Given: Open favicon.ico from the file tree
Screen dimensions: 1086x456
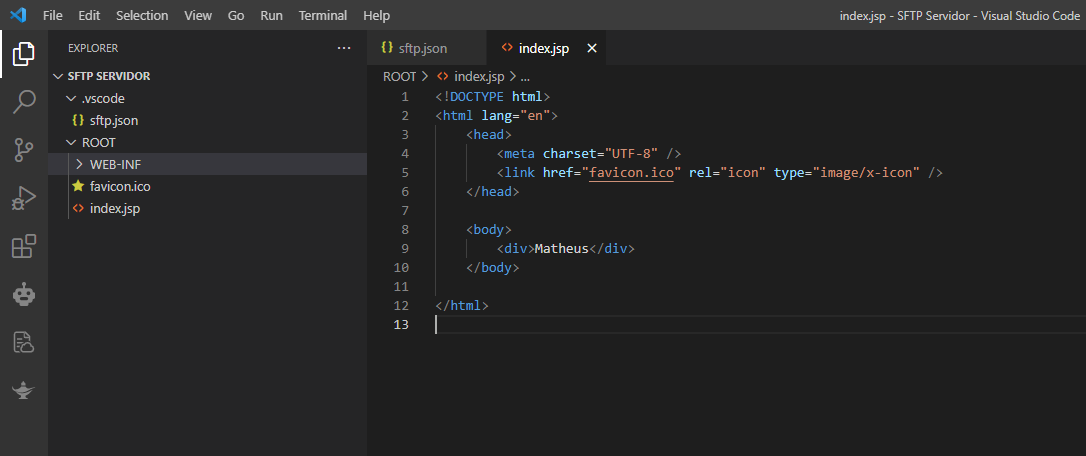Looking at the screenshot, I should pyautogui.click(x=120, y=186).
